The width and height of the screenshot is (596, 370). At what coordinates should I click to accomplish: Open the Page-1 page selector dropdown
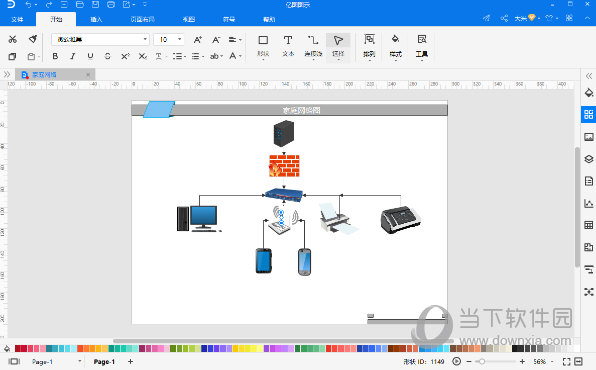click(x=56, y=361)
